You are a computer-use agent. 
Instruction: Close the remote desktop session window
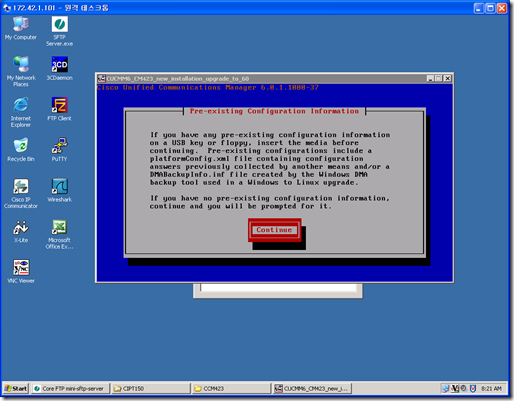tap(502, 8)
